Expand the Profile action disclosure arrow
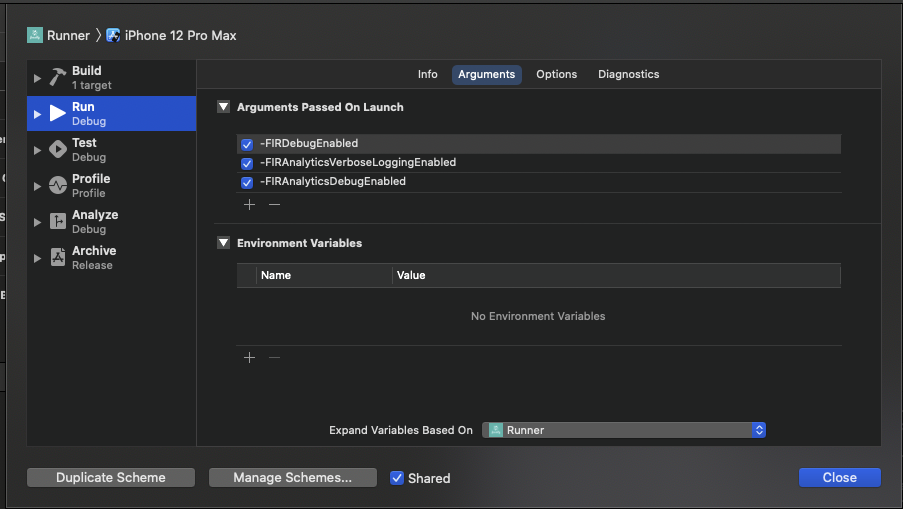Image resolution: width=903 pixels, height=509 pixels. click(x=37, y=186)
